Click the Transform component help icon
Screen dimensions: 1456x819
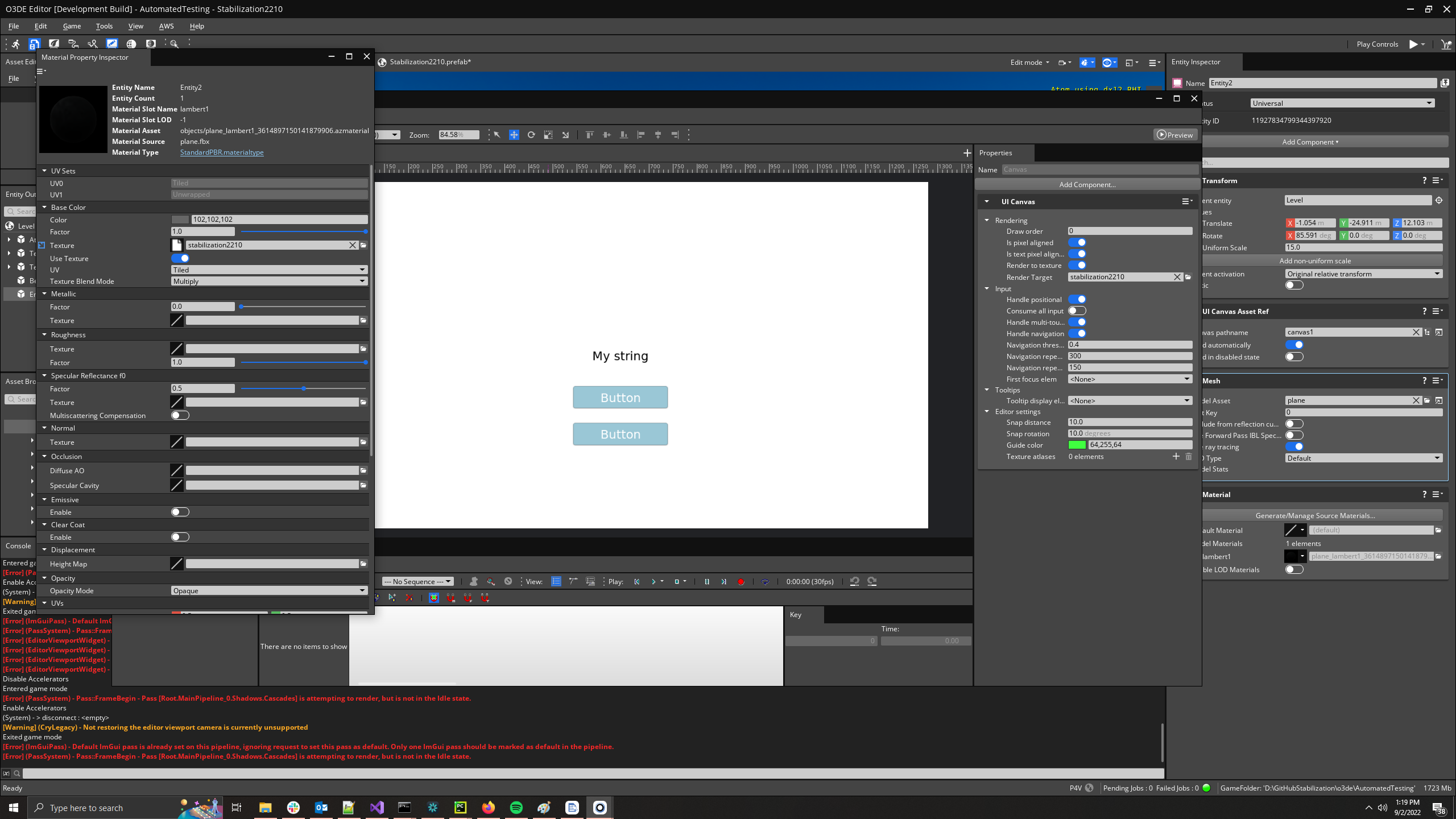tap(1424, 180)
